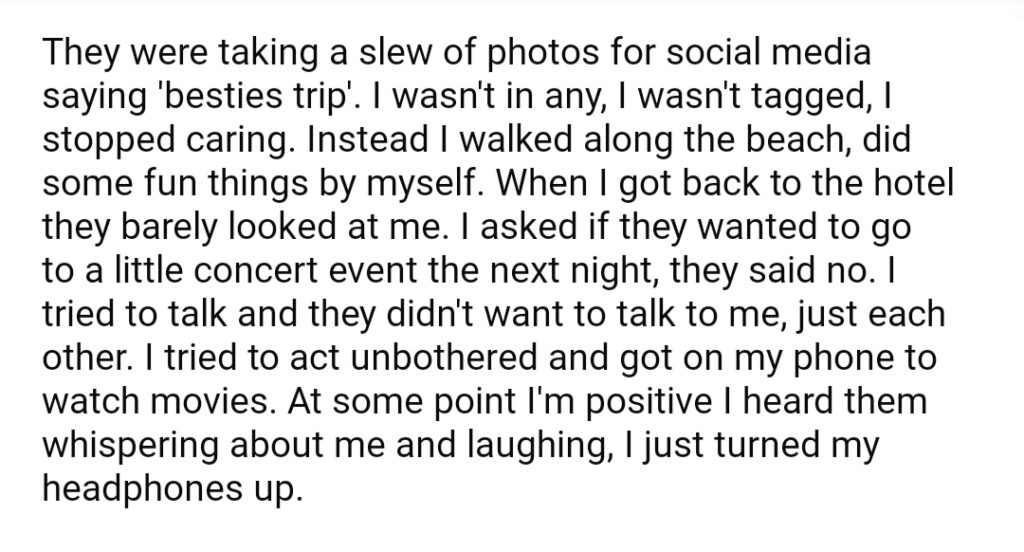This screenshot has height=552, width=1024.
Task: Click the words 'stopped caring'
Action: (x=165, y=141)
